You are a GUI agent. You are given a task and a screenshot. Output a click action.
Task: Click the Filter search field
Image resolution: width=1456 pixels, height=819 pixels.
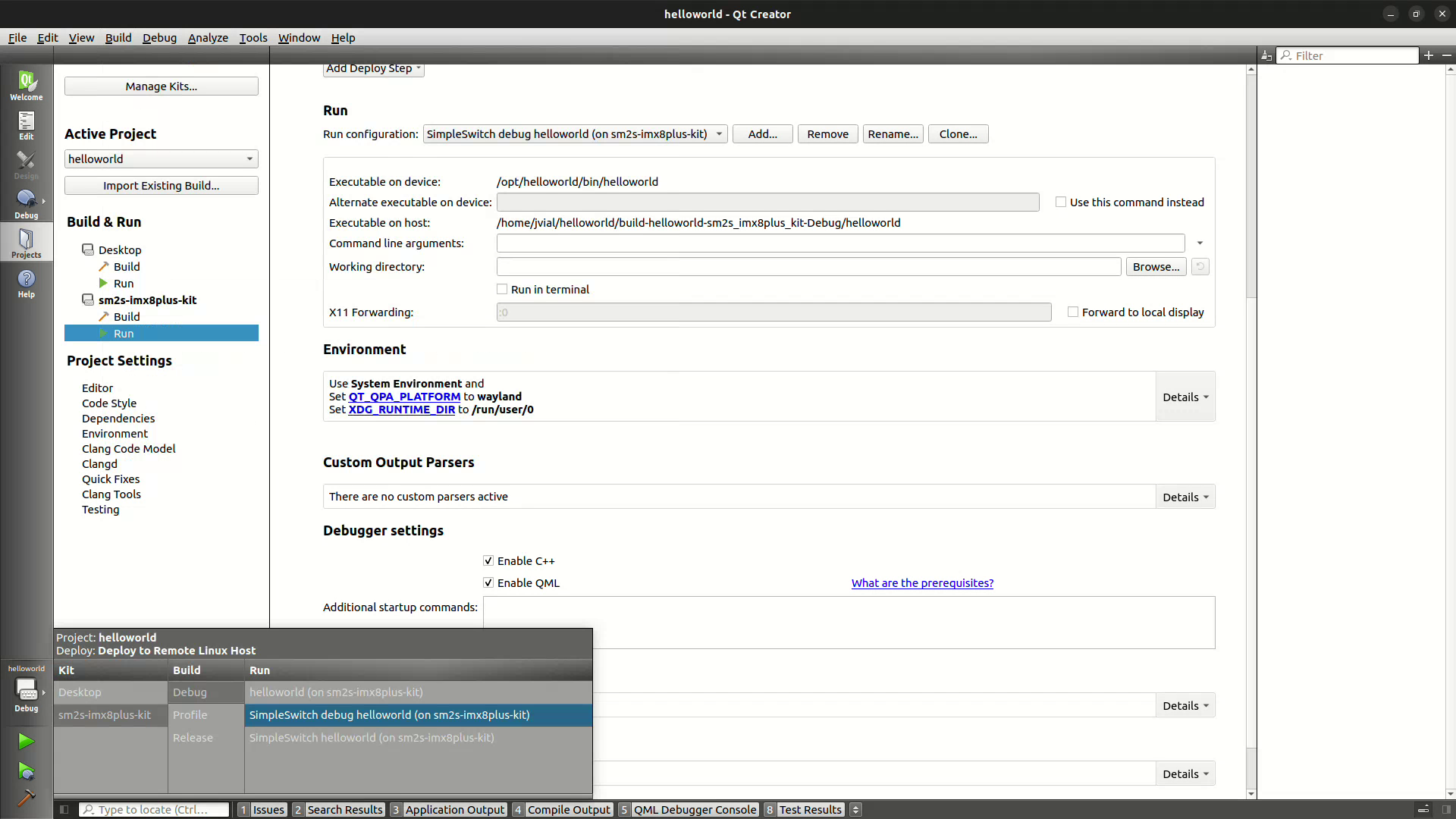[1348, 55]
